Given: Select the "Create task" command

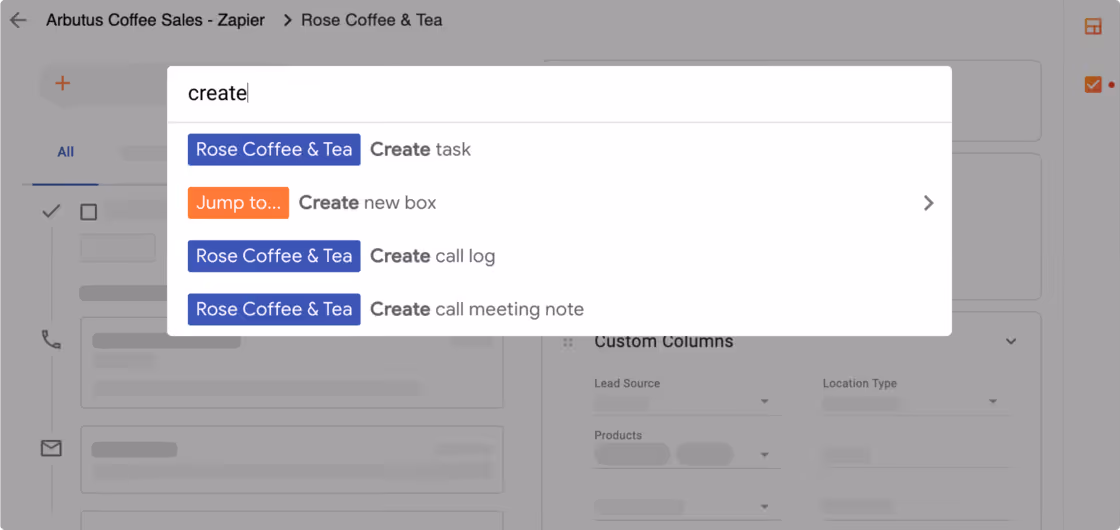Looking at the screenshot, I should click(559, 150).
